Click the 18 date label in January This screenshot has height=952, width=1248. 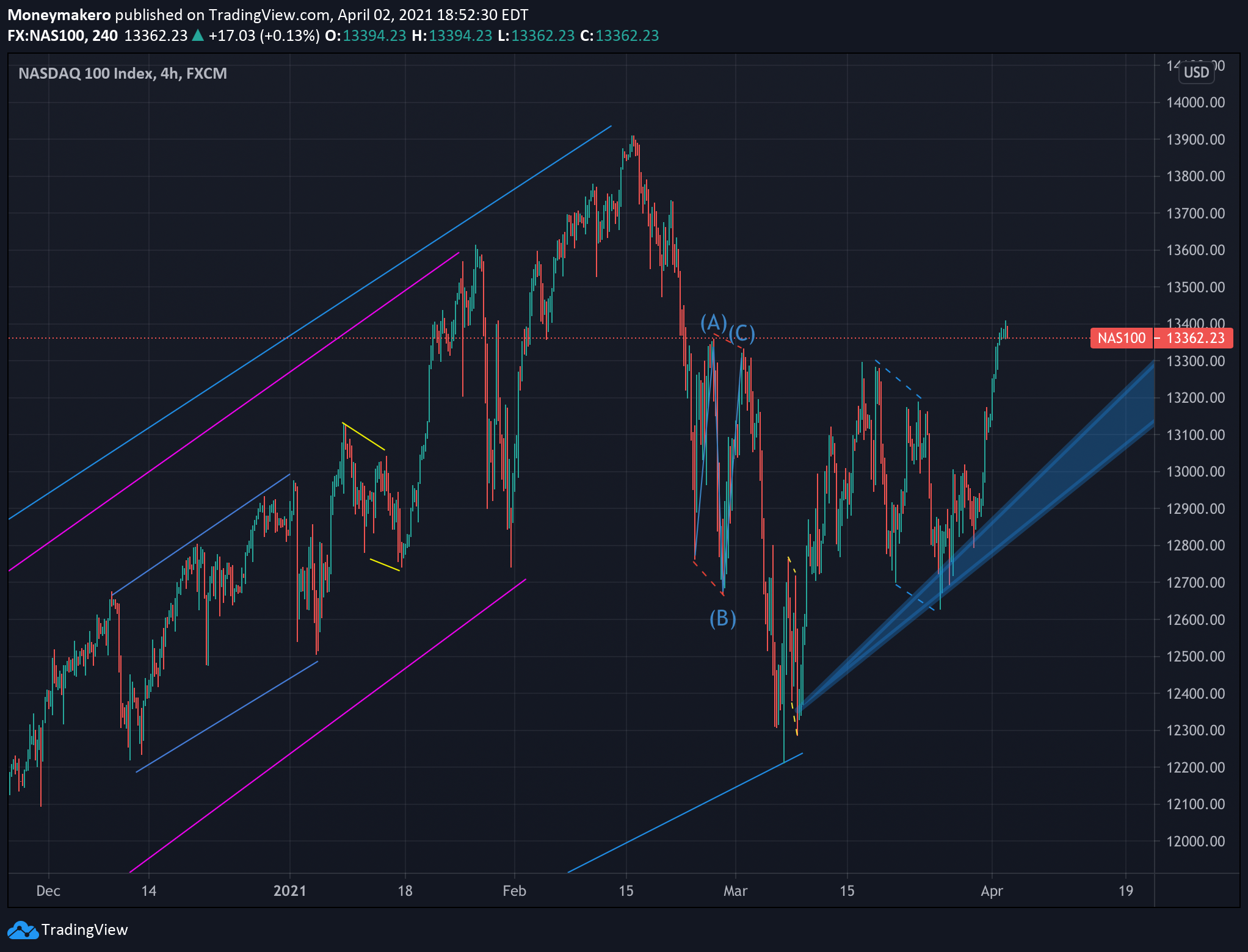(405, 891)
